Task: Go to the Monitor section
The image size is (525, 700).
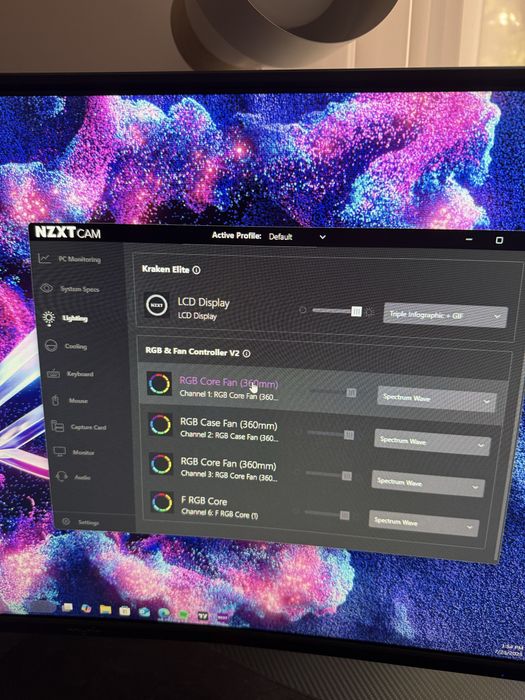Action: point(74,452)
